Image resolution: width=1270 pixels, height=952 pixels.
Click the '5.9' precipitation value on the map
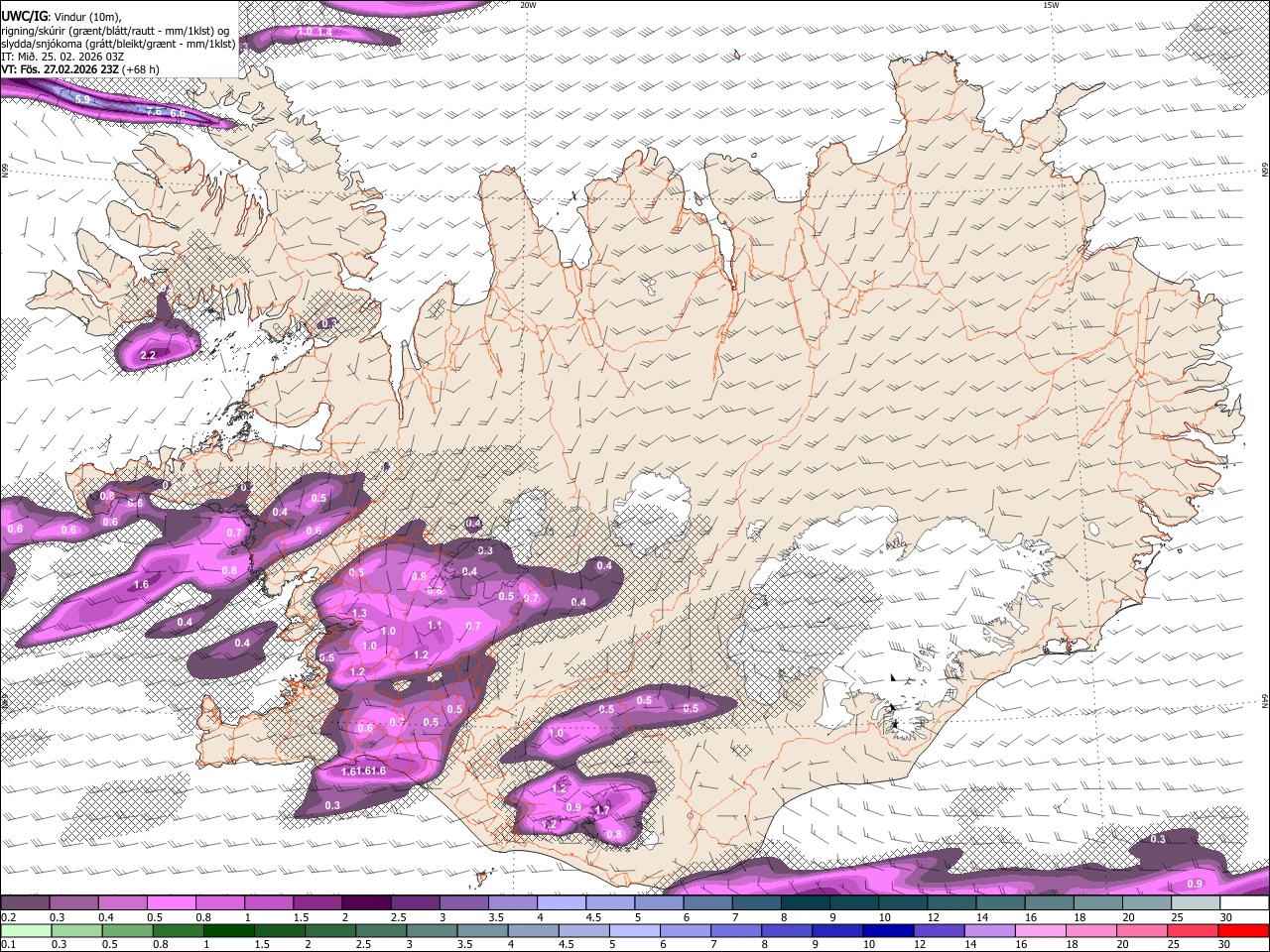click(x=82, y=99)
